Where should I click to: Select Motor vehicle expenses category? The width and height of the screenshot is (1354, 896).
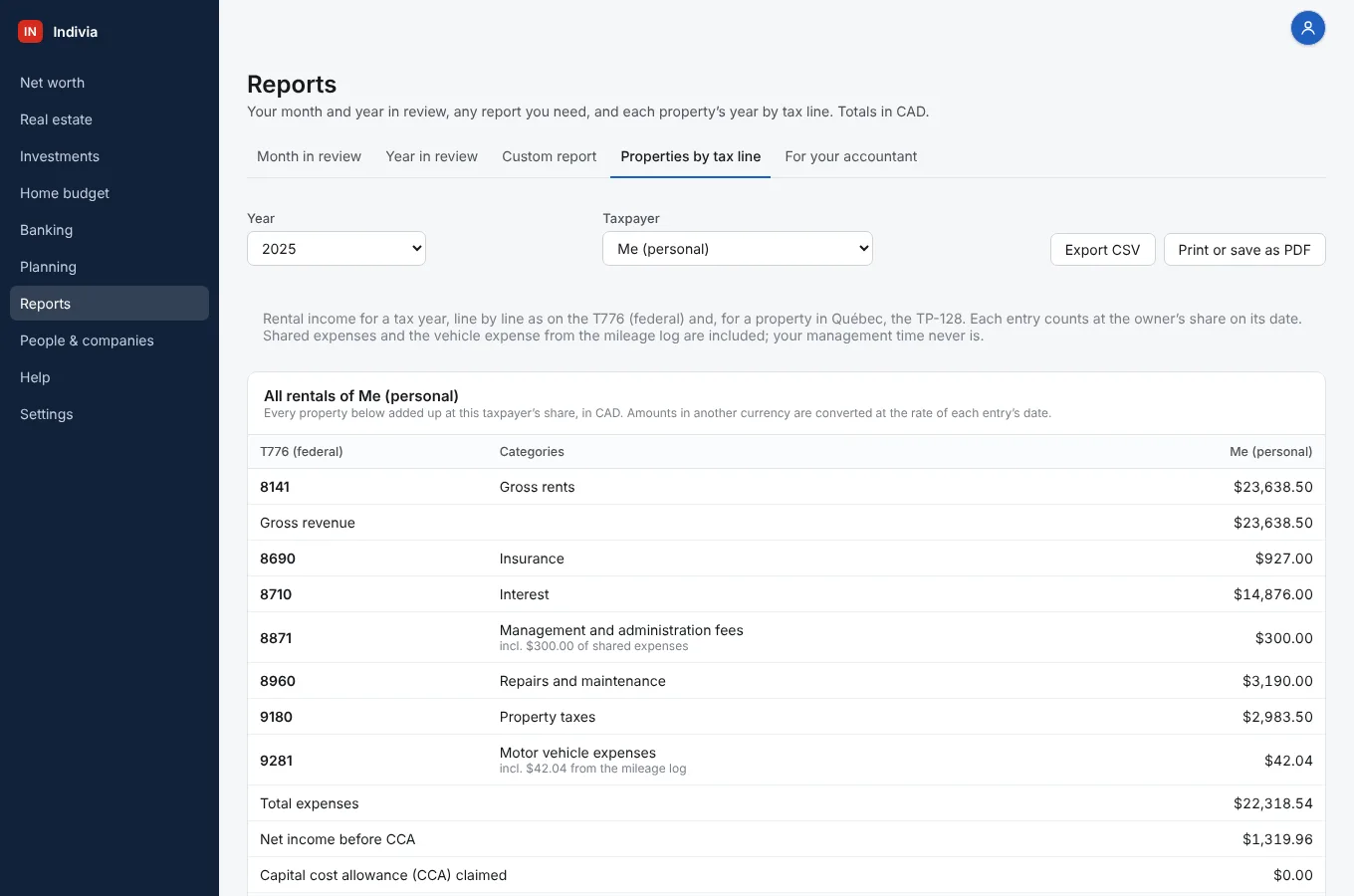click(577, 753)
